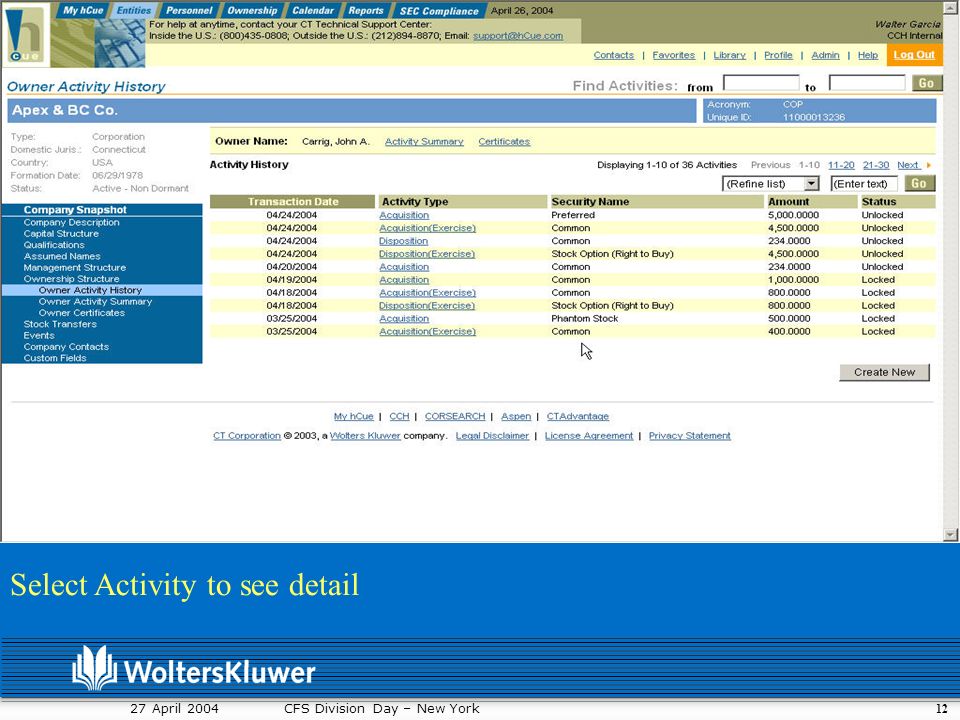Viewport: 960px width, 720px height.
Task: Open the Ownership tab
Action: (x=252, y=10)
